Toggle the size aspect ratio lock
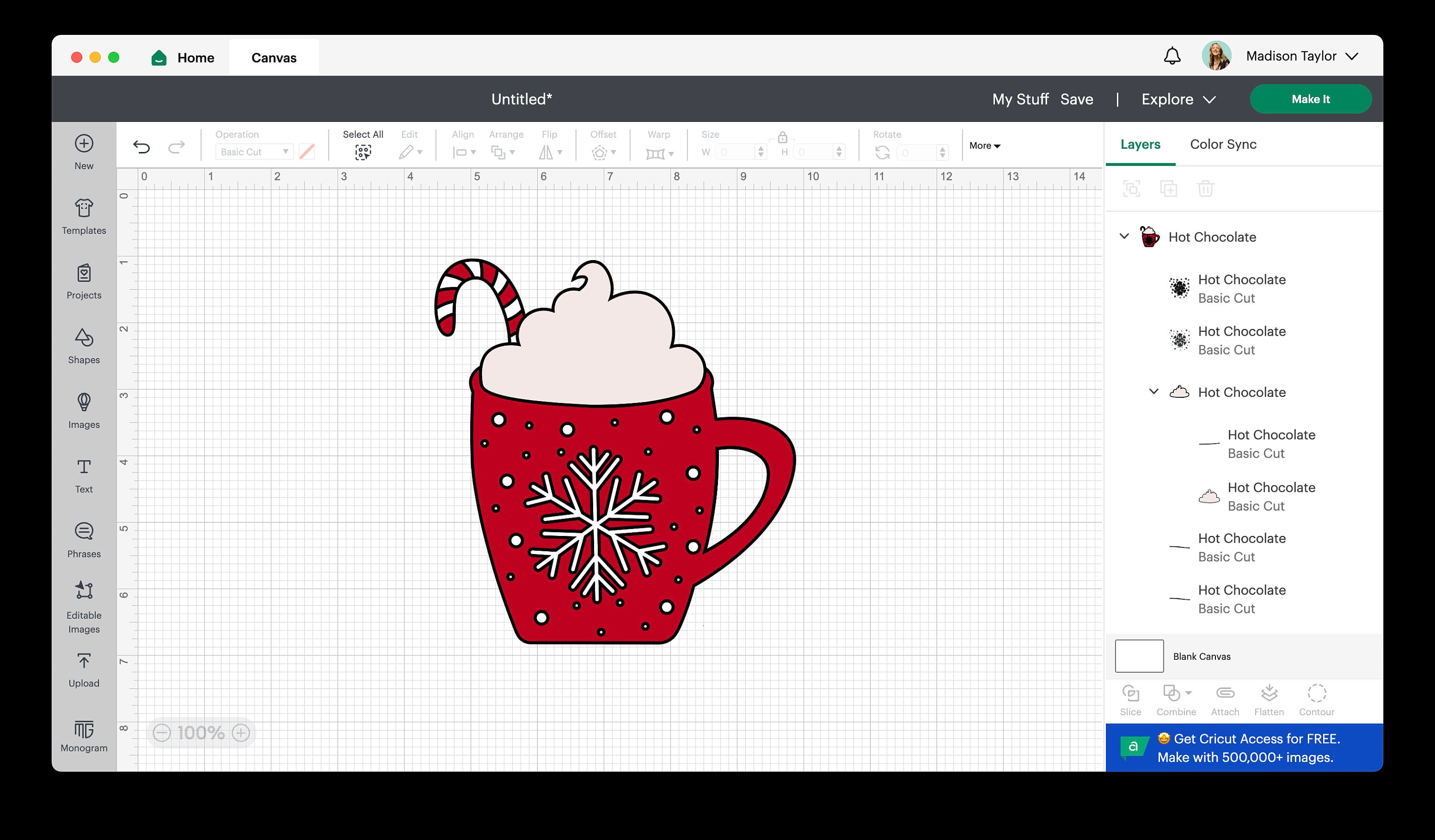The image size is (1435, 840). (783, 137)
